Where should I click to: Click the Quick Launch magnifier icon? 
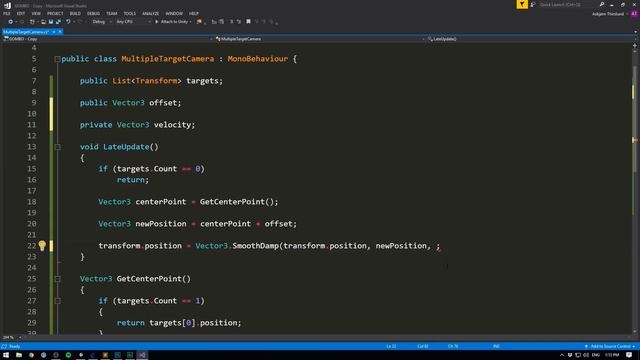click(x=602, y=4)
